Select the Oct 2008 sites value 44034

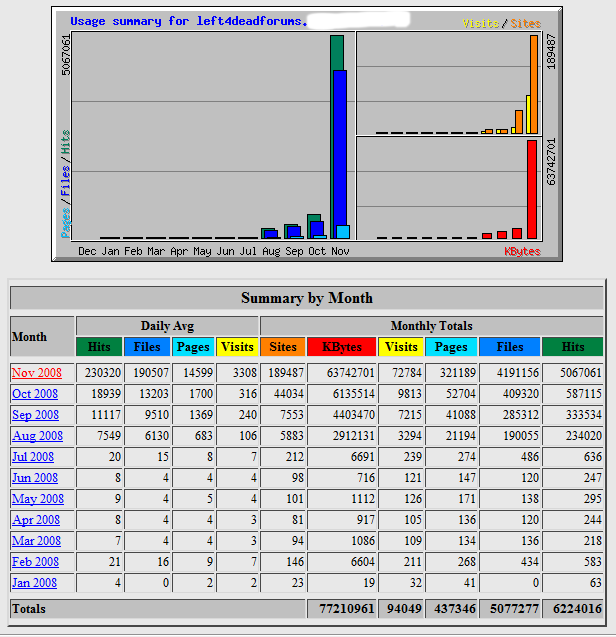[x=288, y=394]
